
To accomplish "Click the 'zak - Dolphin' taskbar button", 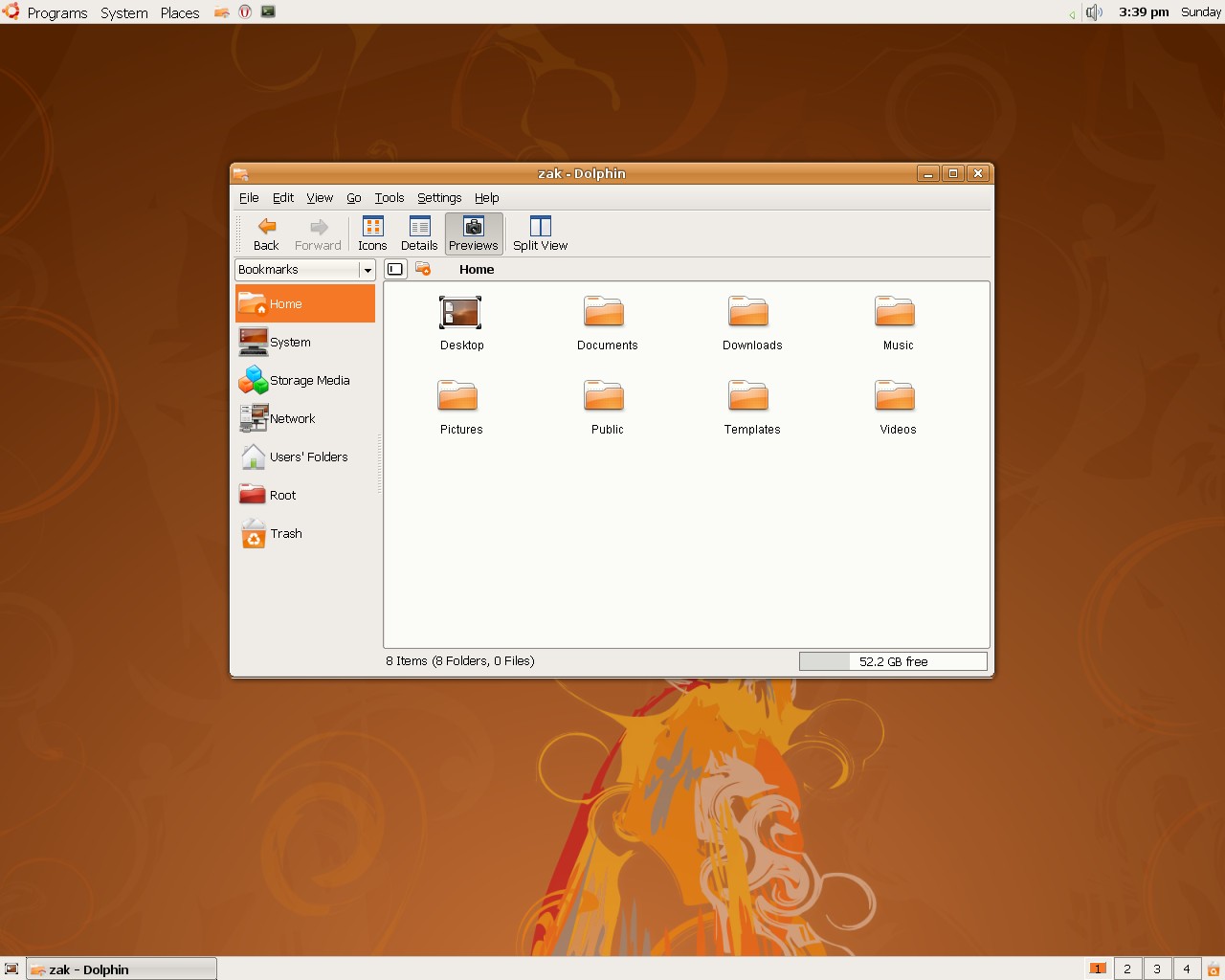I will pyautogui.click(x=122, y=969).
